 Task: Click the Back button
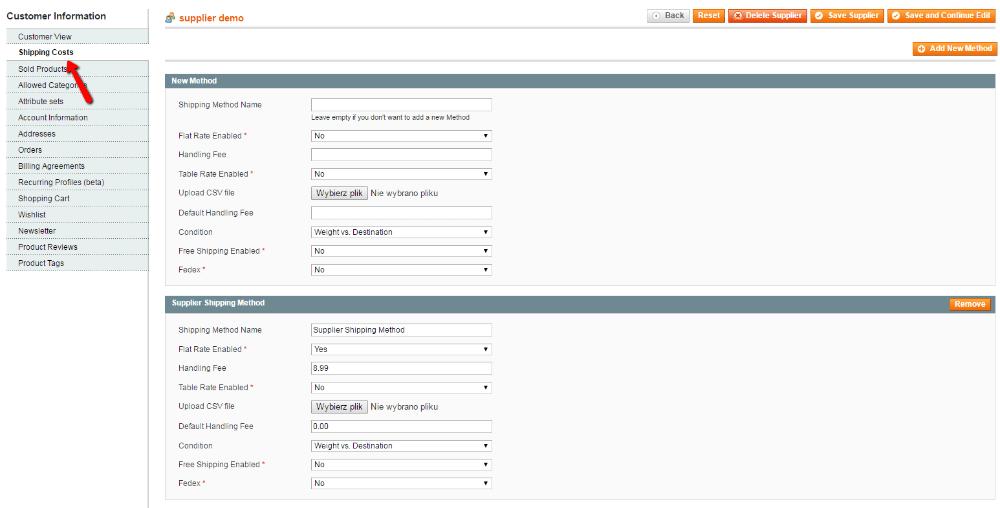668,16
